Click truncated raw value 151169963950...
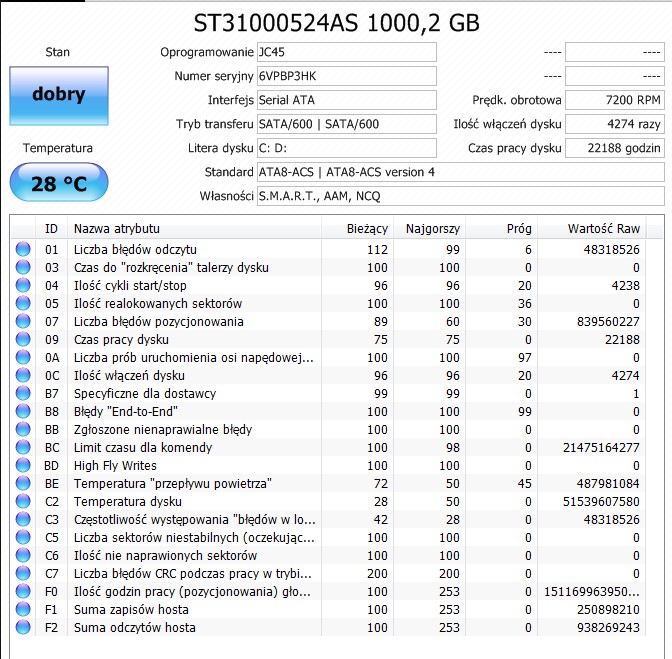This screenshot has height=659, width=672. pyautogui.click(x=592, y=591)
